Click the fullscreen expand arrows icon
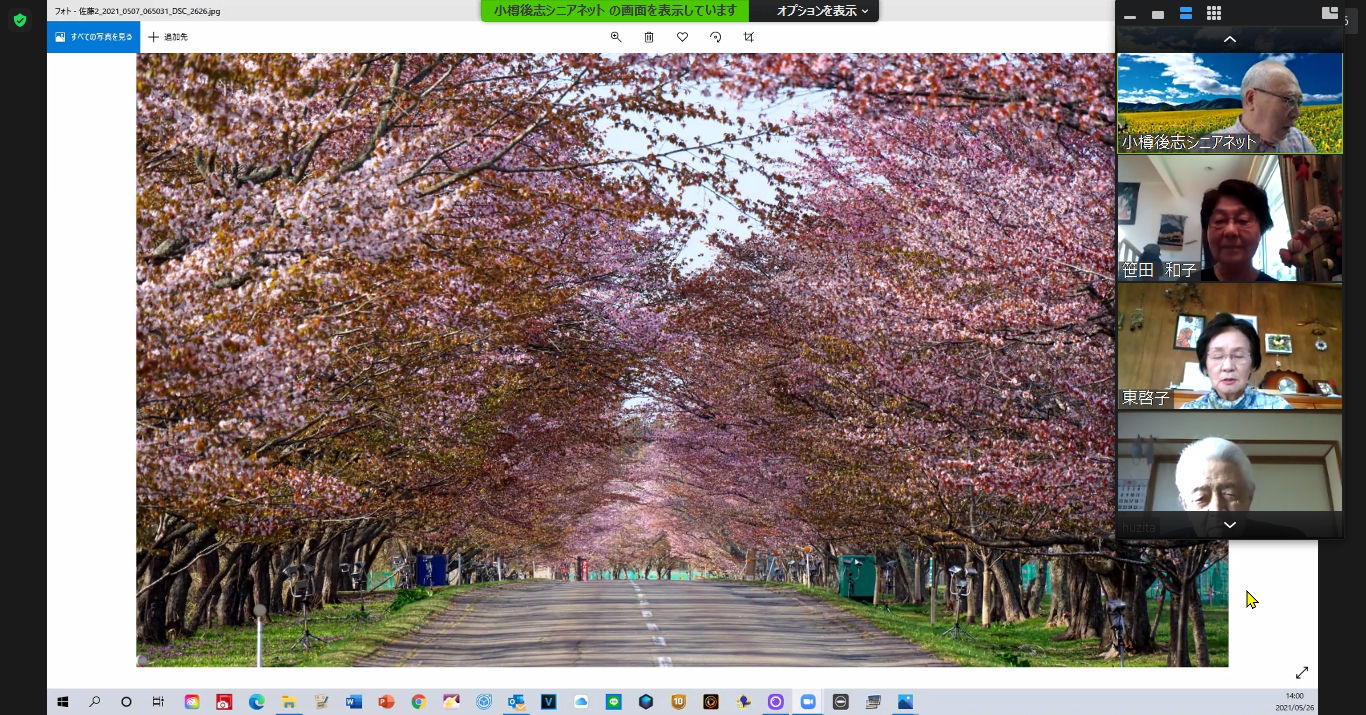Screen dimensions: 1366x715 (x=1302, y=673)
